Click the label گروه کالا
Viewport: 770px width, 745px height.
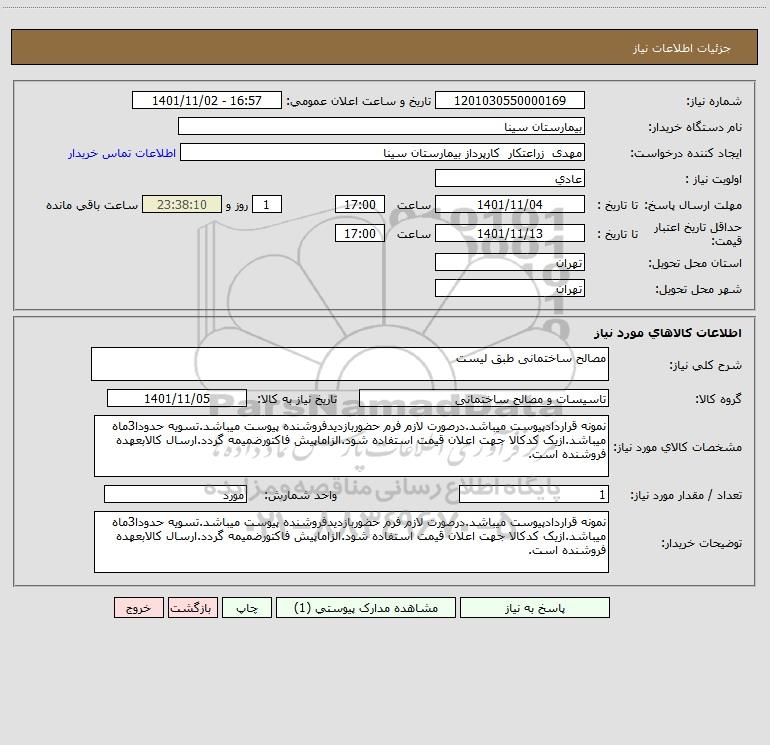tap(718, 400)
